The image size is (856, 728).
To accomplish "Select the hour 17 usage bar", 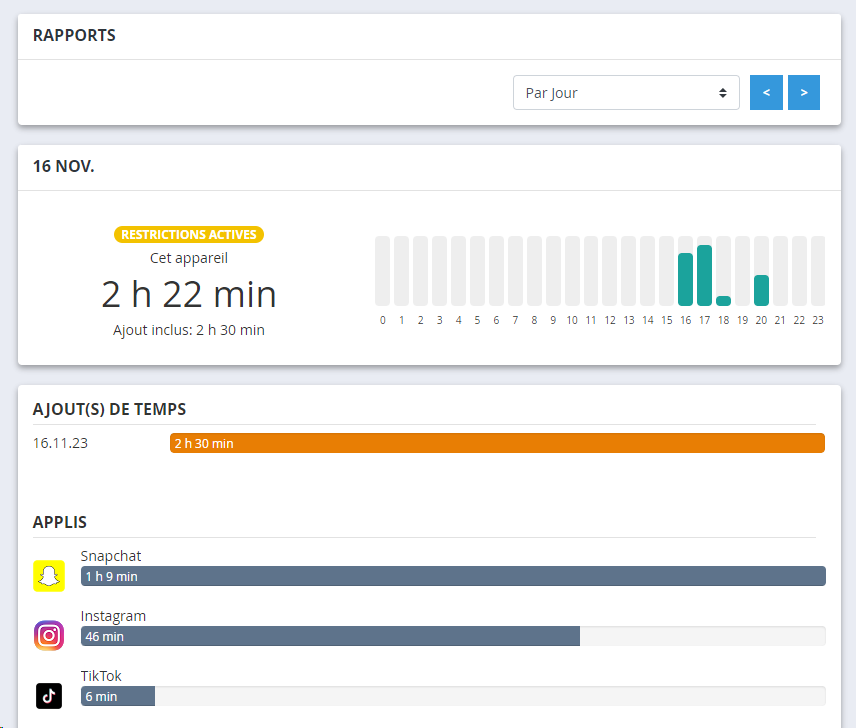I will click(704, 275).
